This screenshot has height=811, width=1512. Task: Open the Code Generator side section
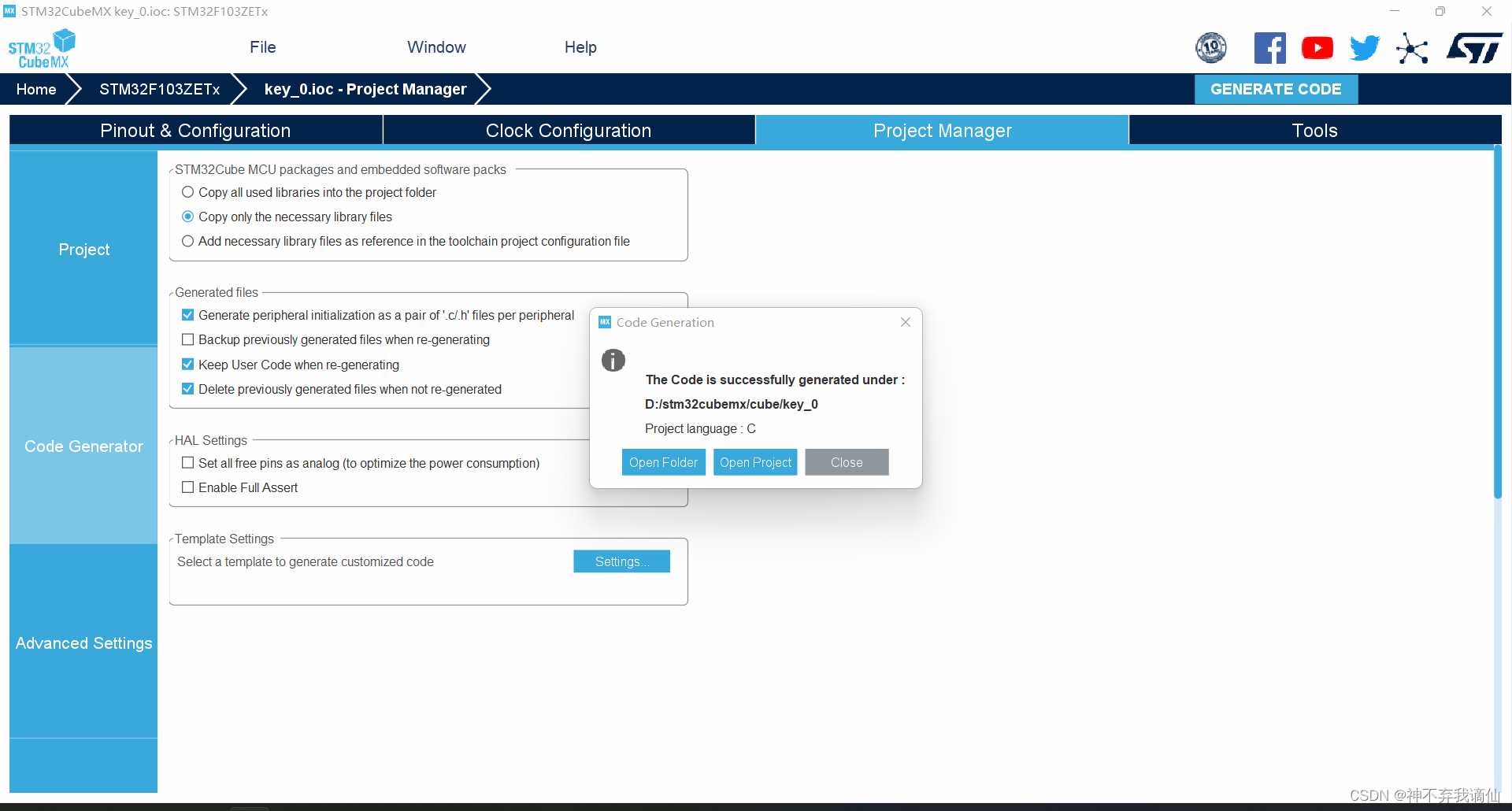coord(83,446)
